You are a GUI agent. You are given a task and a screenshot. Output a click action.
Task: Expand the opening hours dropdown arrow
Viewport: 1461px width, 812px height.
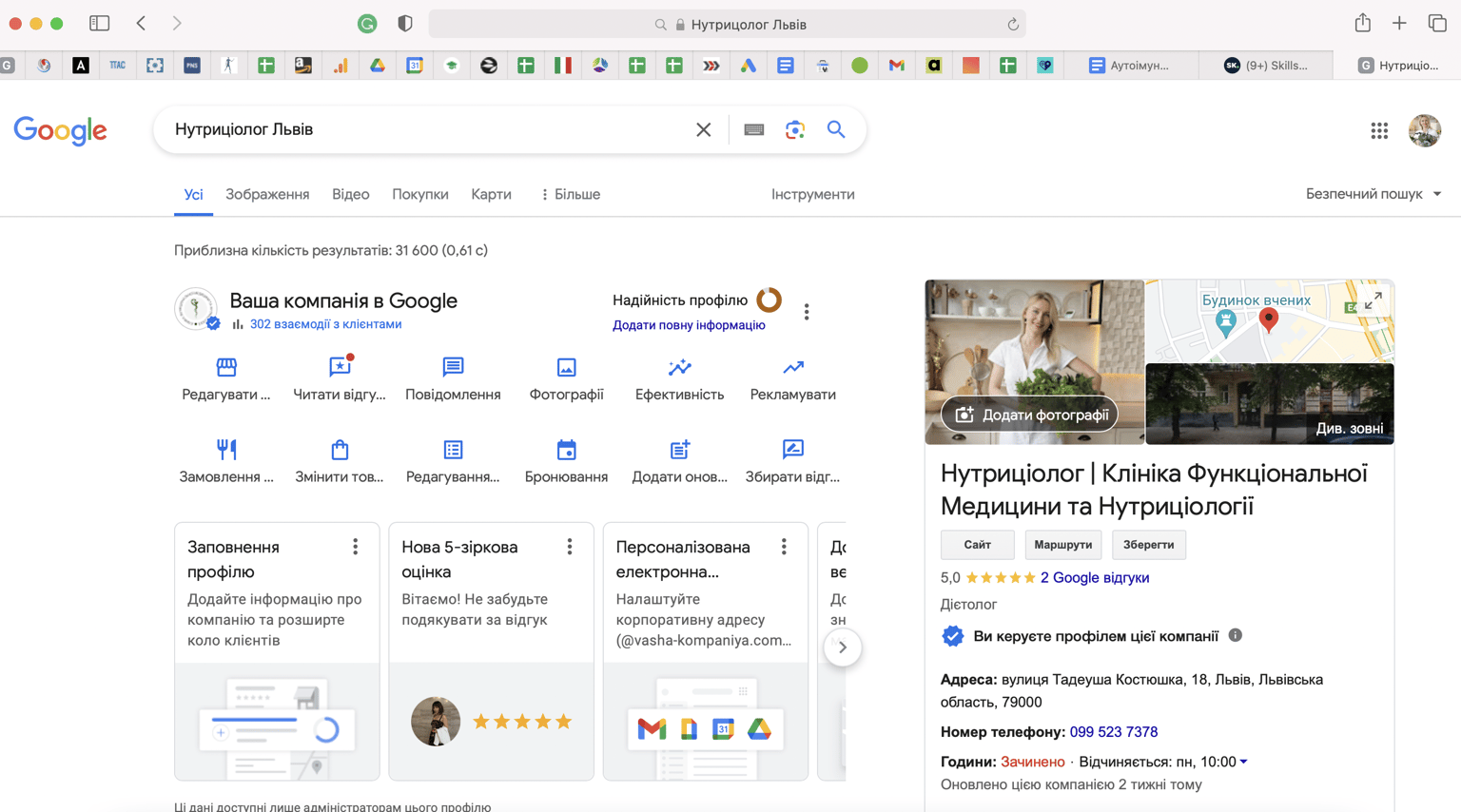(x=1243, y=762)
